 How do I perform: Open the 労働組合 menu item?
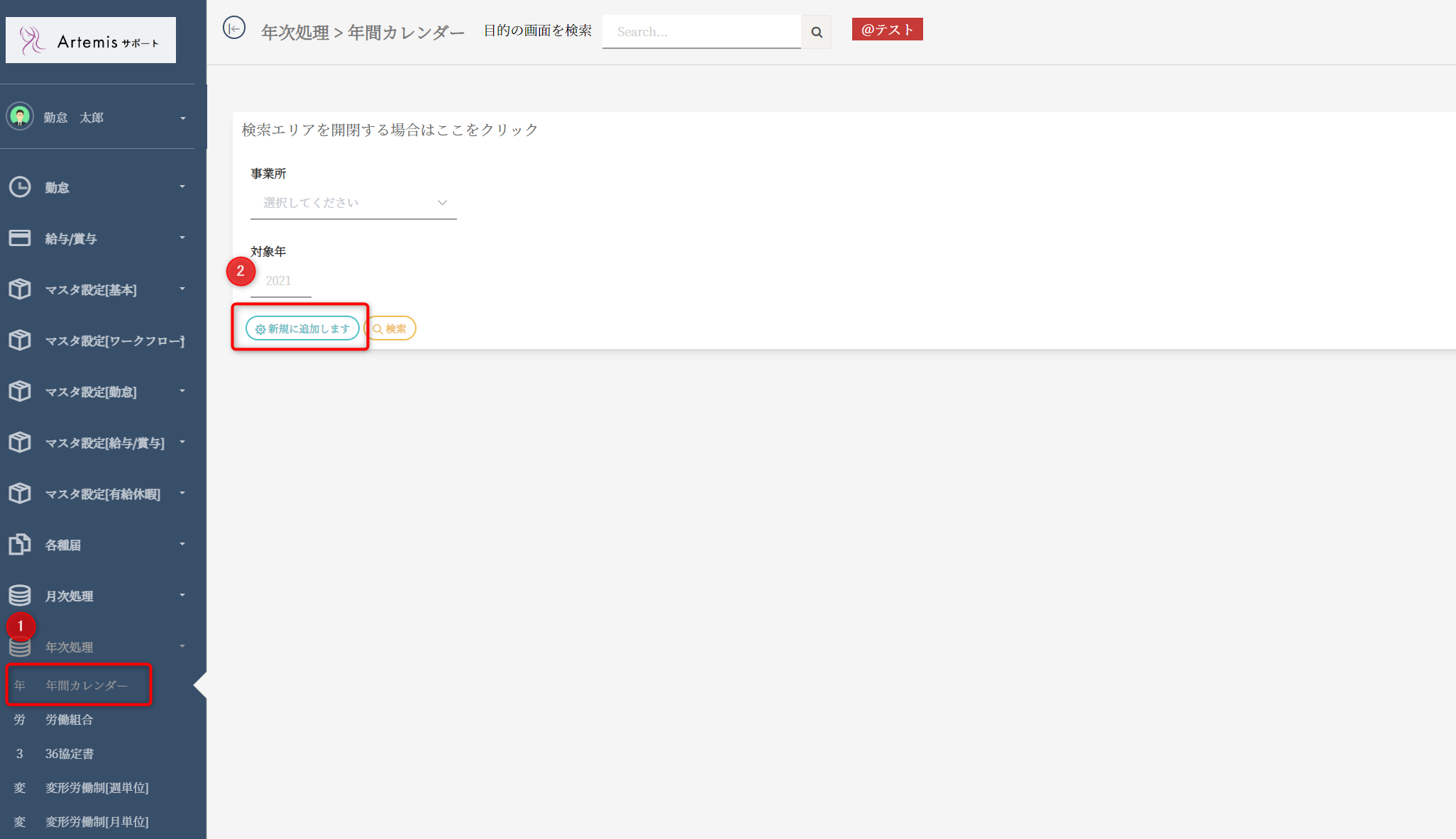click(70, 720)
